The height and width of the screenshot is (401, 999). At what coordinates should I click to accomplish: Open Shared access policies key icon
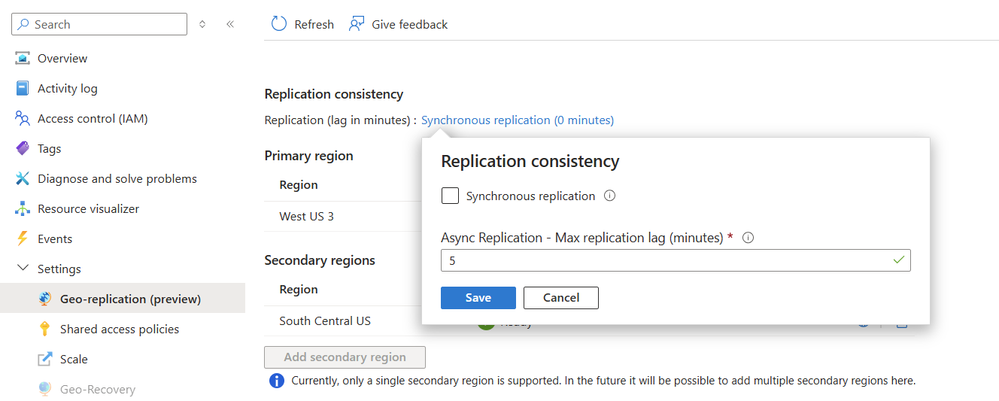(44, 328)
